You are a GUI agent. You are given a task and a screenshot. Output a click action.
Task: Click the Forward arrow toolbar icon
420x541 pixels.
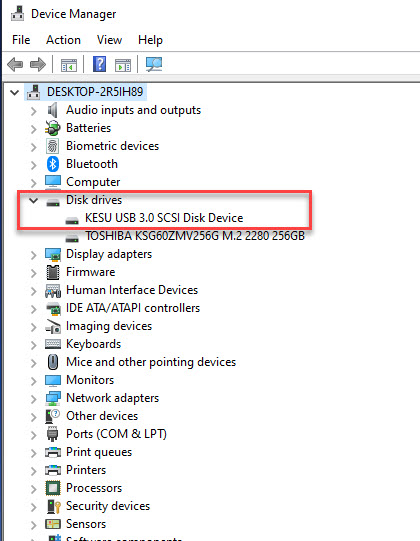[38, 65]
